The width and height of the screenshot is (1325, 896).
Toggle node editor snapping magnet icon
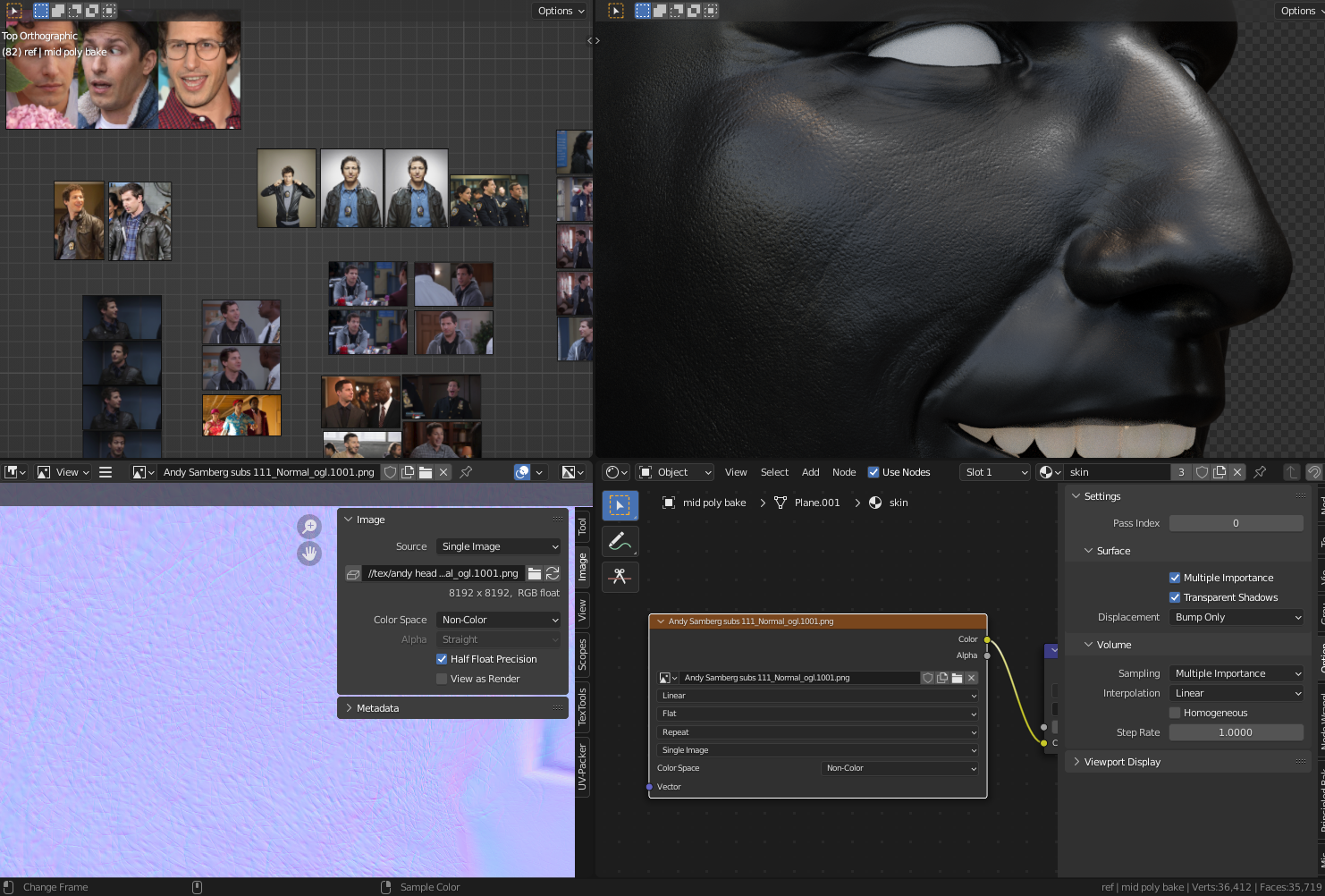point(1314,472)
